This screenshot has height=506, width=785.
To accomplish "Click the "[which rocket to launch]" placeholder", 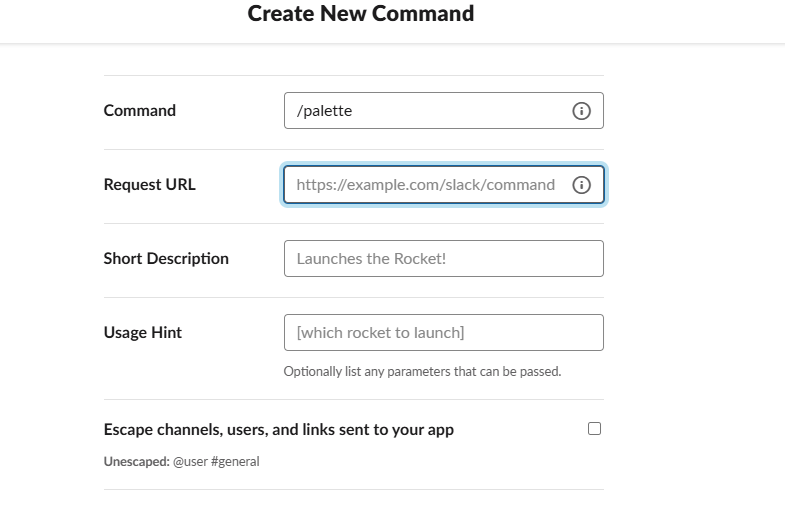I will click(380, 332).
